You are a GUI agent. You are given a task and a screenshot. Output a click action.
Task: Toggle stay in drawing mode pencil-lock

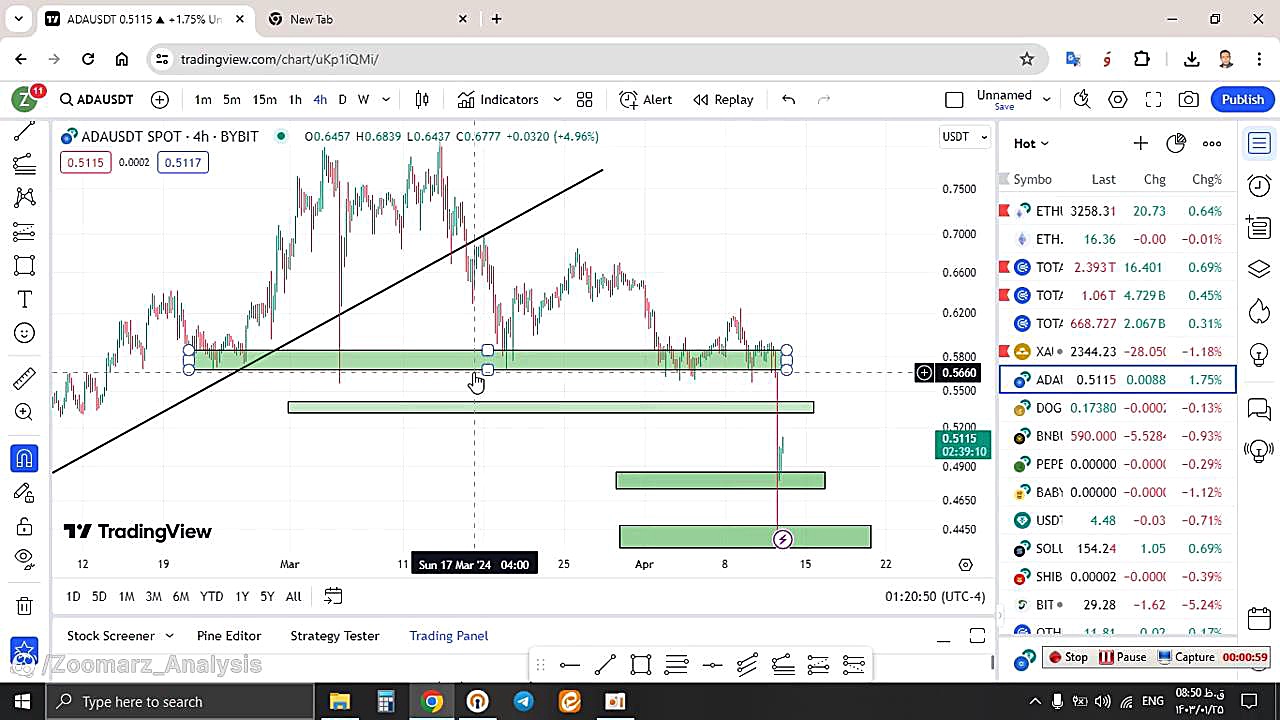click(25, 492)
